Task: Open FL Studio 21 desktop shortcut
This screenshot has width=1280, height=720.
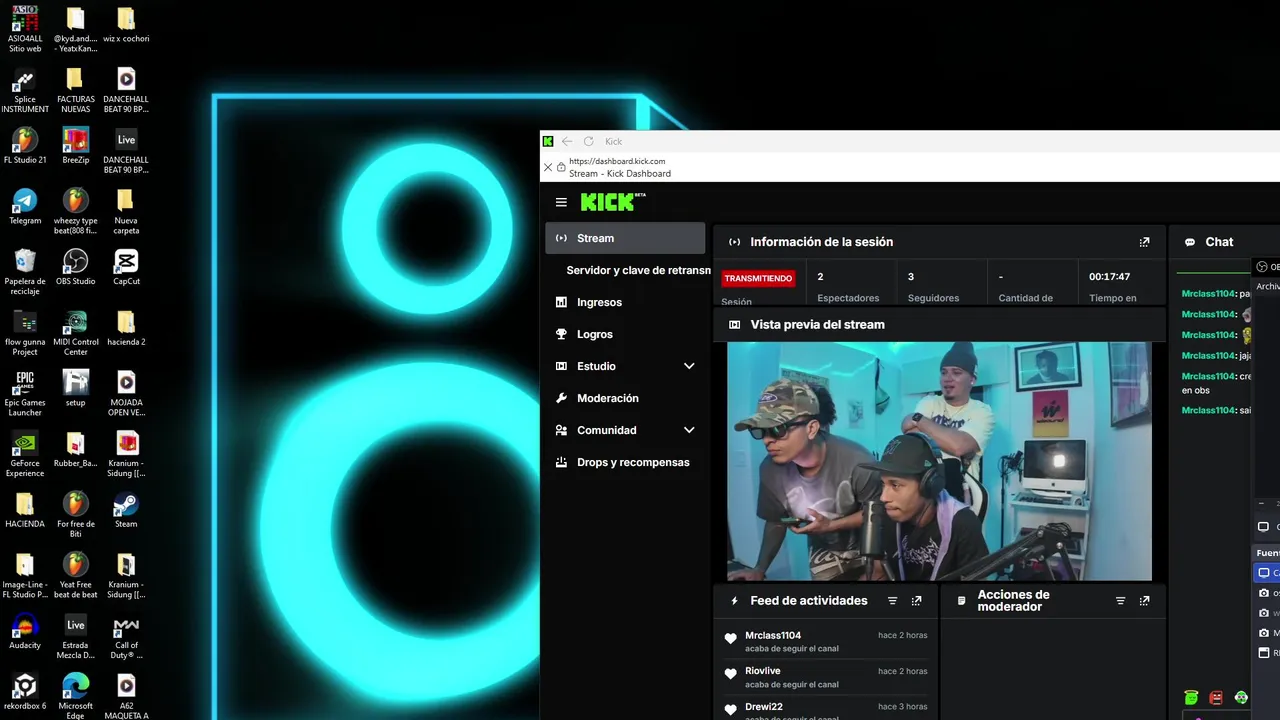Action: (x=25, y=146)
